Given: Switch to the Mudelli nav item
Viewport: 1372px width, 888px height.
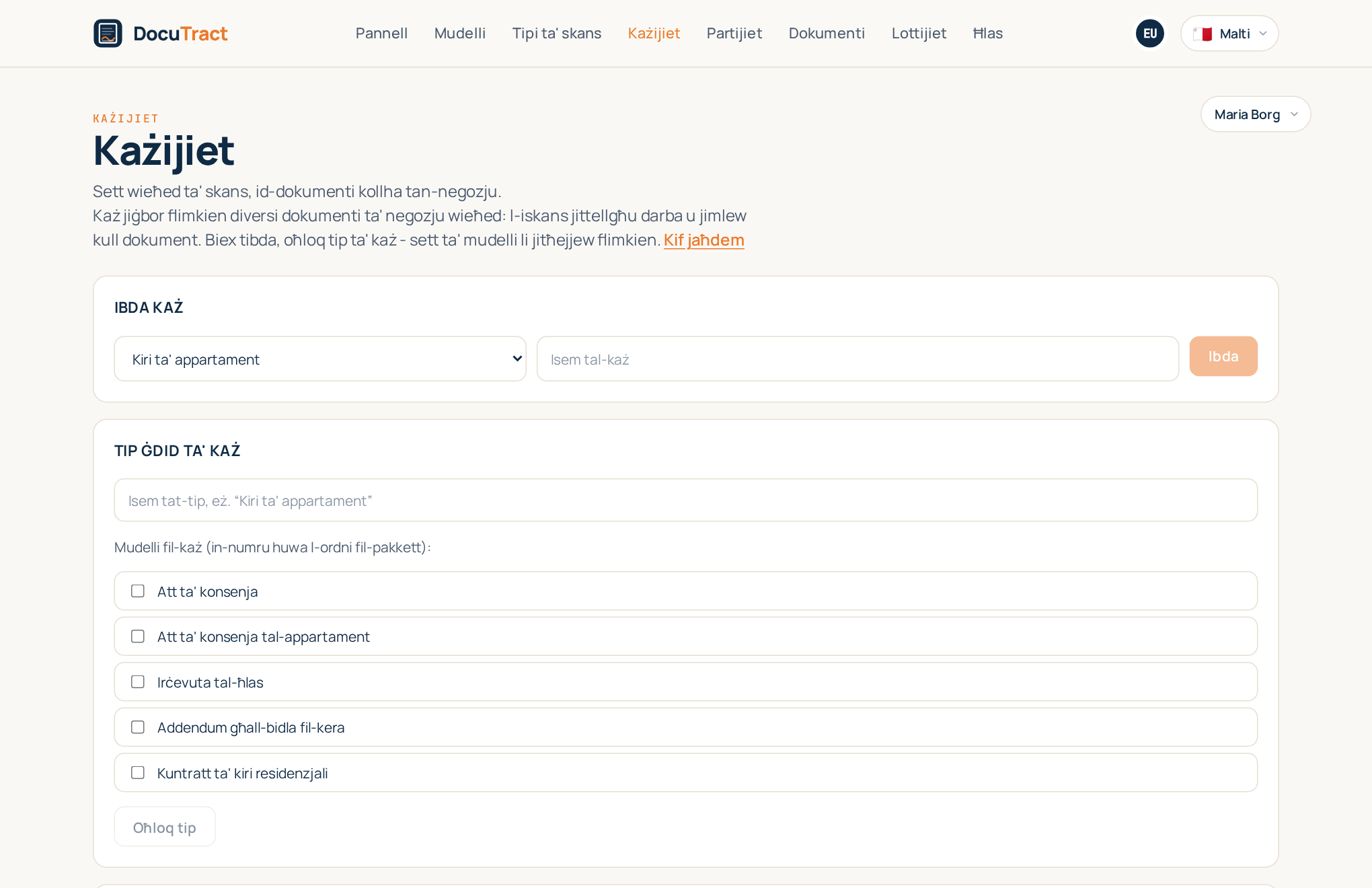Looking at the screenshot, I should click(x=460, y=34).
